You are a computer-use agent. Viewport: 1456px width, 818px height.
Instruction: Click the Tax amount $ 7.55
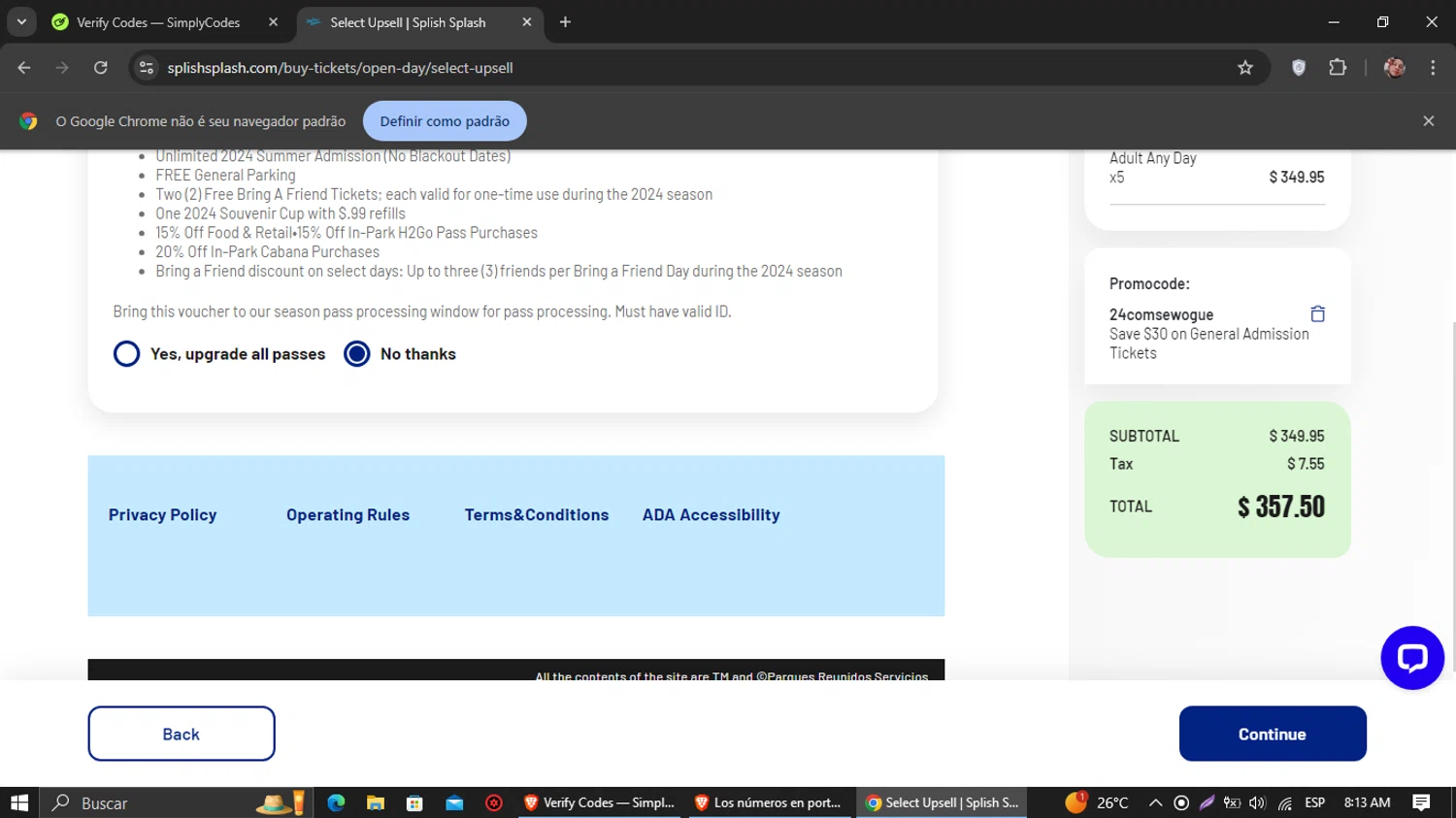click(1306, 464)
